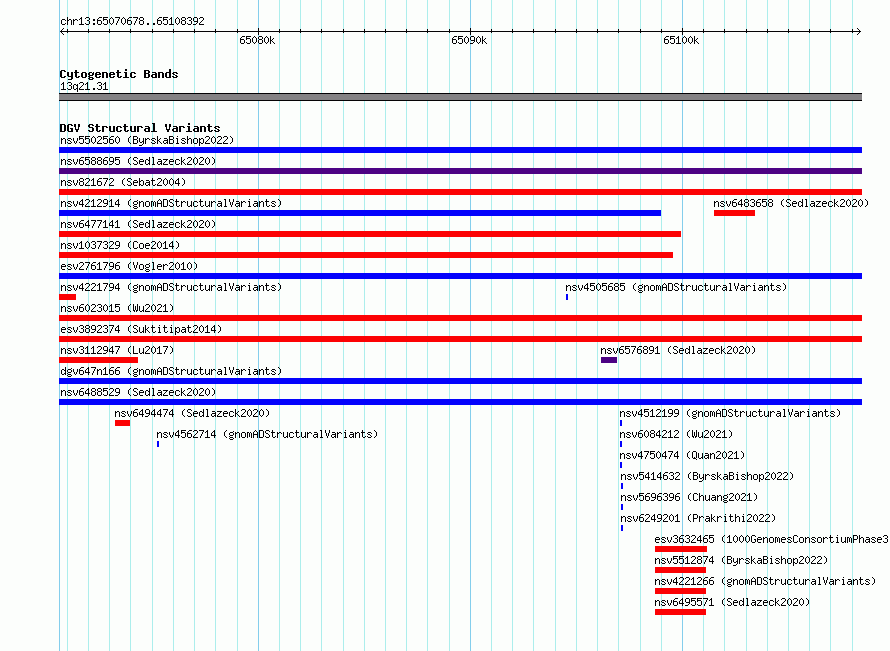
Task: Click the esv3632465 1000Genomes variant label
Action: tap(771, 539)
